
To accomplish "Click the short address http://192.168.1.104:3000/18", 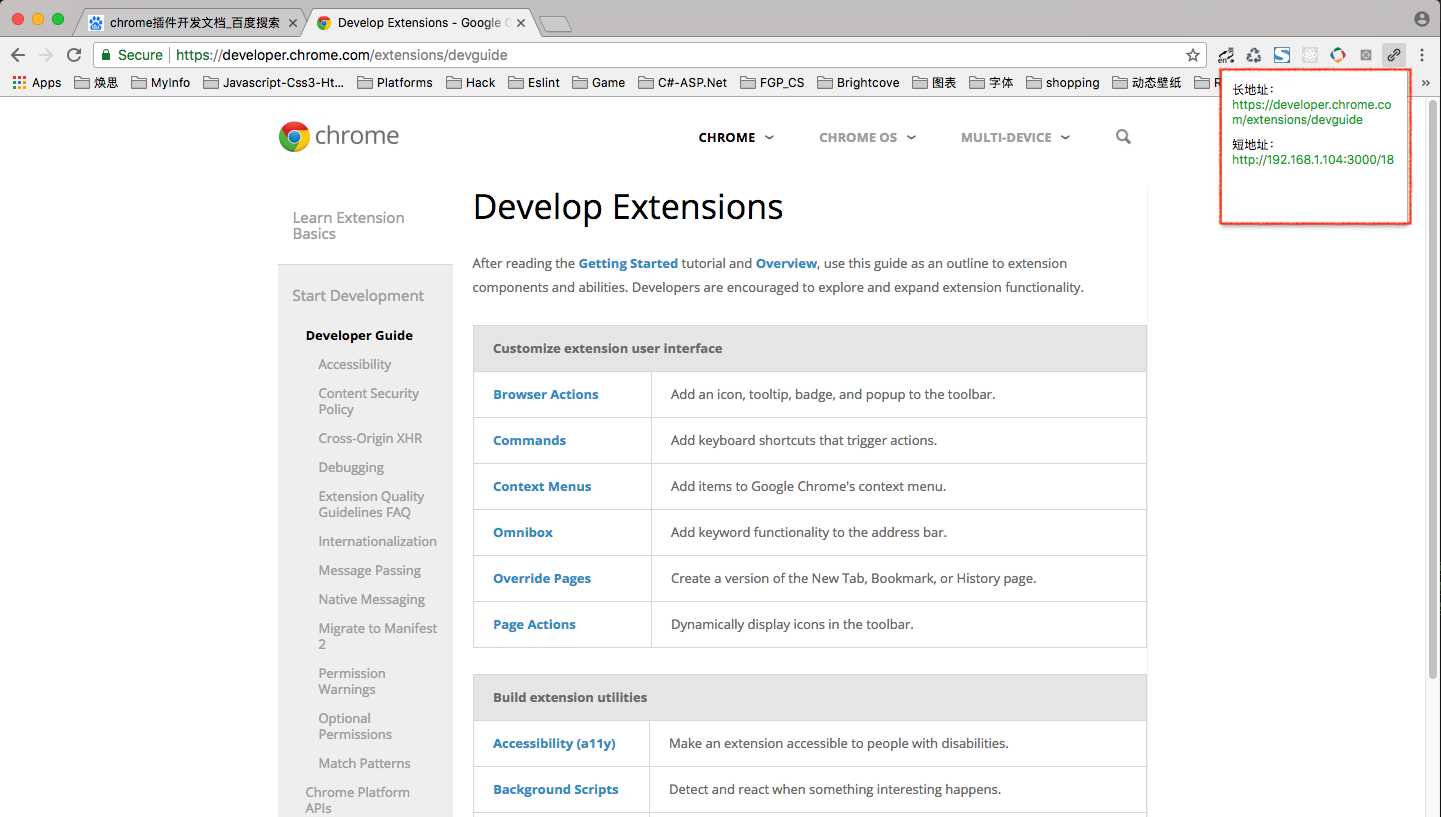I will tap(1313, 160).
